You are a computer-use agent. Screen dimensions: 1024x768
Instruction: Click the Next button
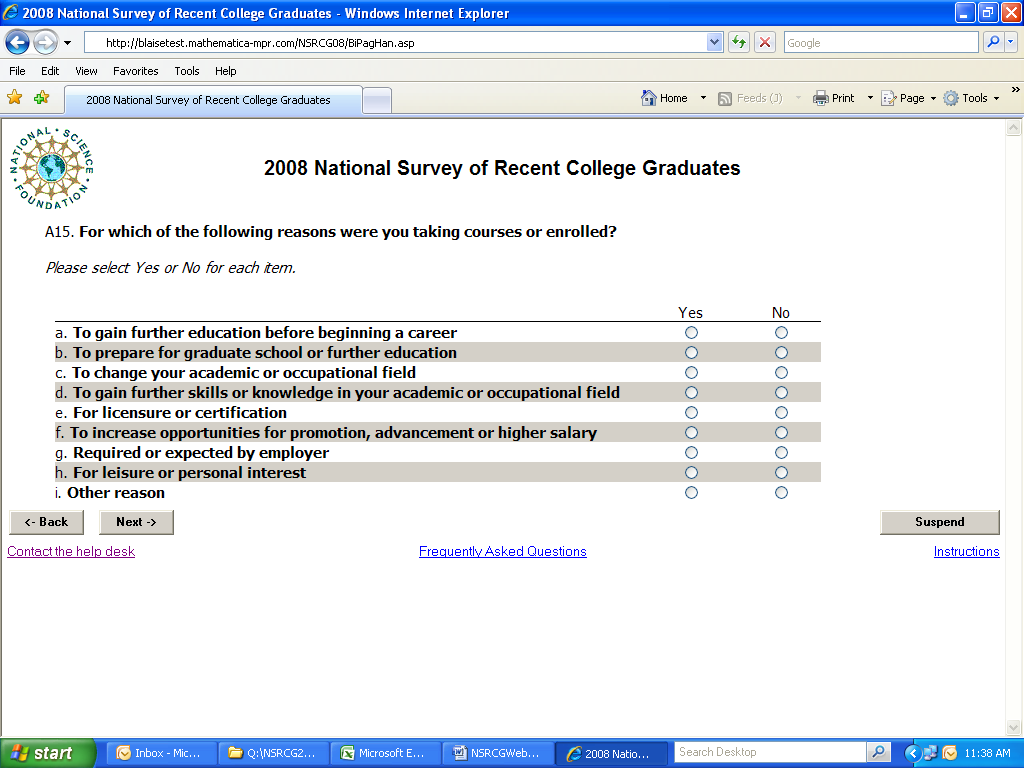click(136, 522)
